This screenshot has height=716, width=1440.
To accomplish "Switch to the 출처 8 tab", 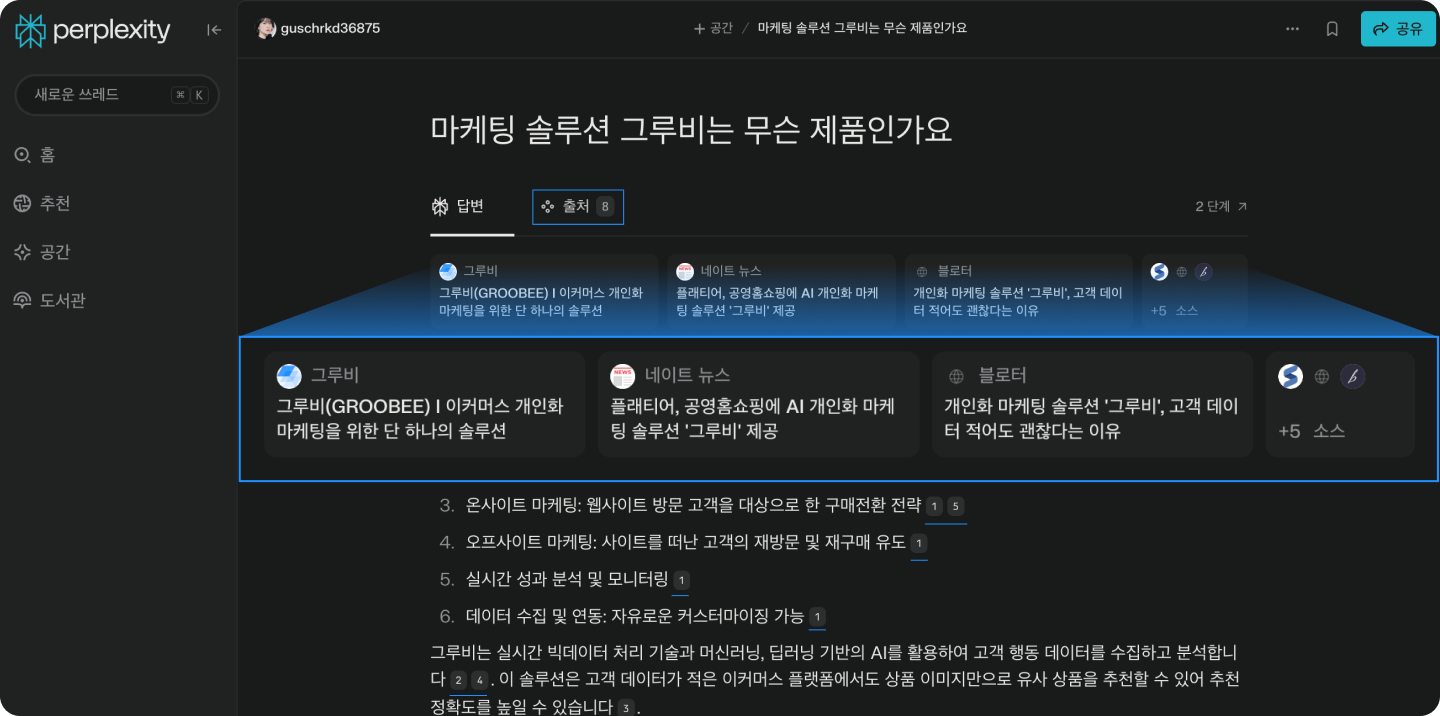I will [578, 207].
